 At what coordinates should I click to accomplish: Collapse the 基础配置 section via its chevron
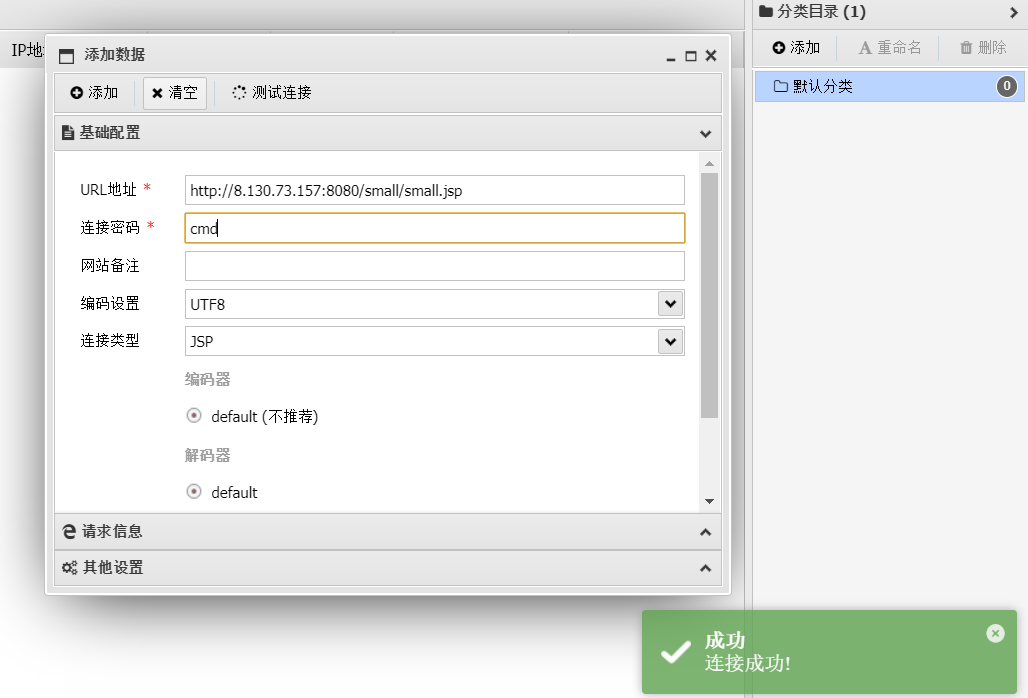point(705,132)
